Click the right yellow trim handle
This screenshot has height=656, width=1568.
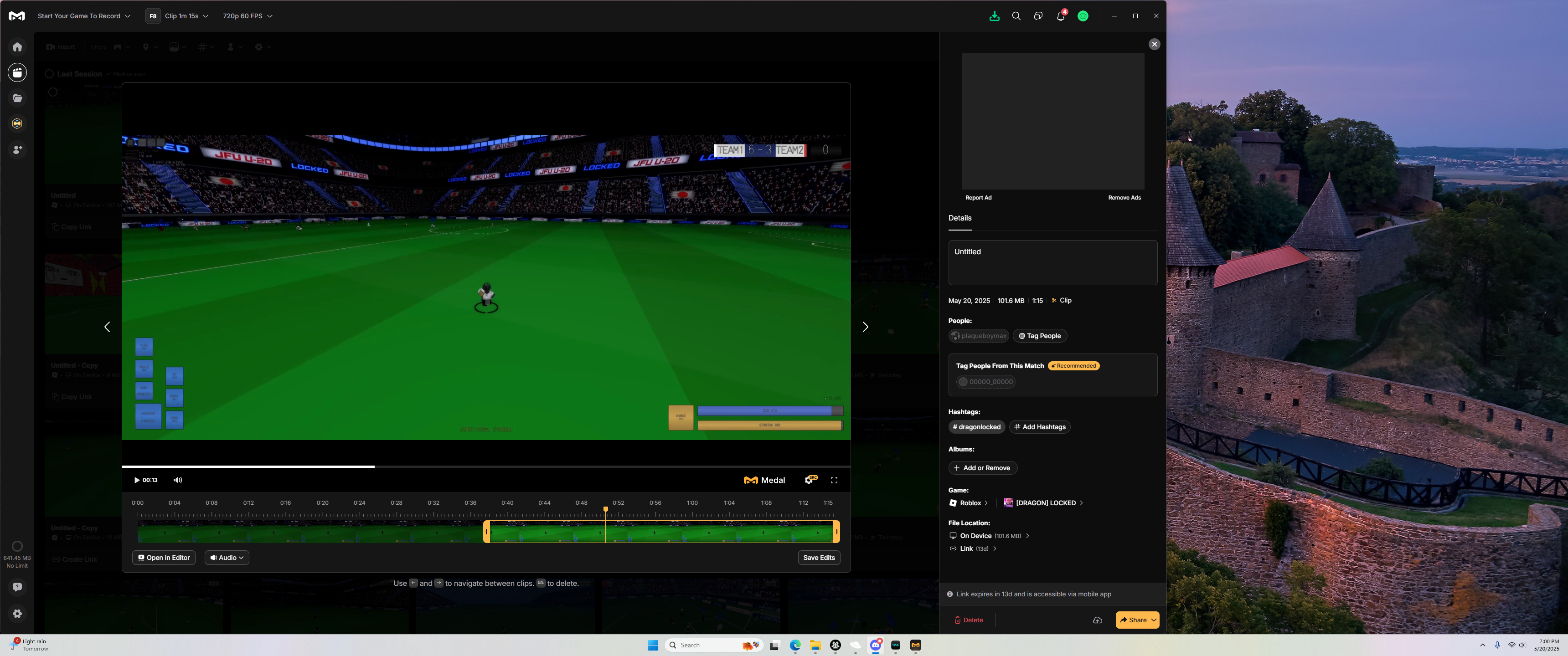coord(836,532)
